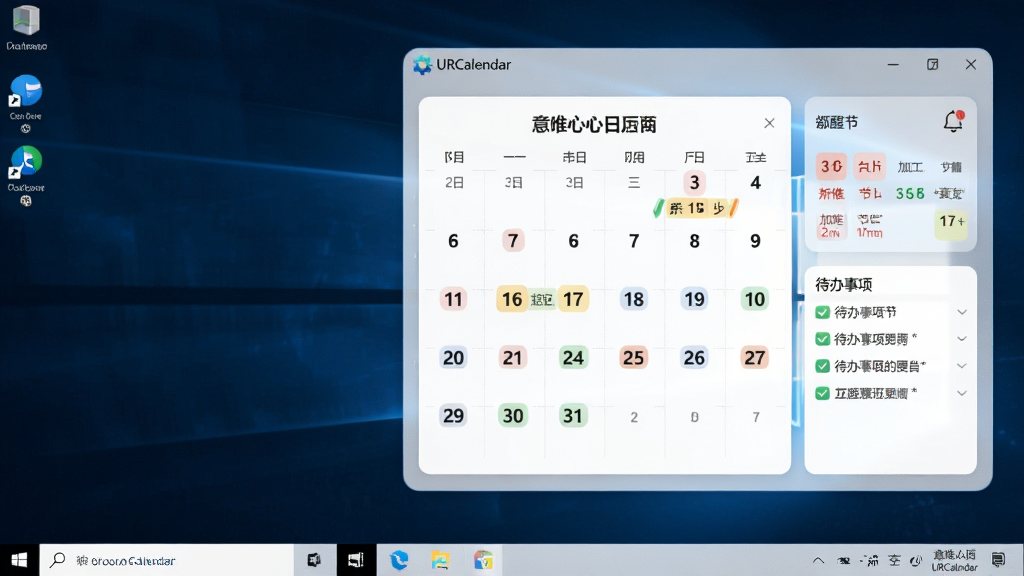Select the pink-highlighted date 7

(x=513, y=241)
